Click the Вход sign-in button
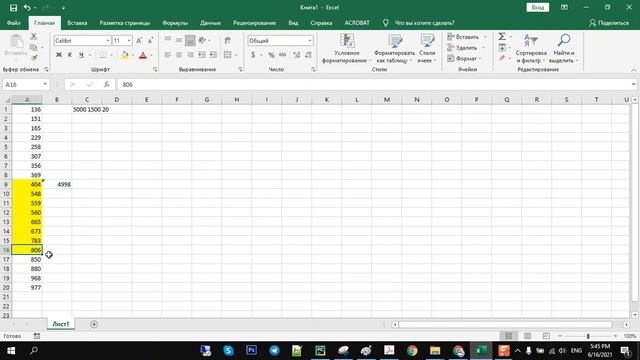The width and height of the screenshot is (640, 360). tap(538, 7)
